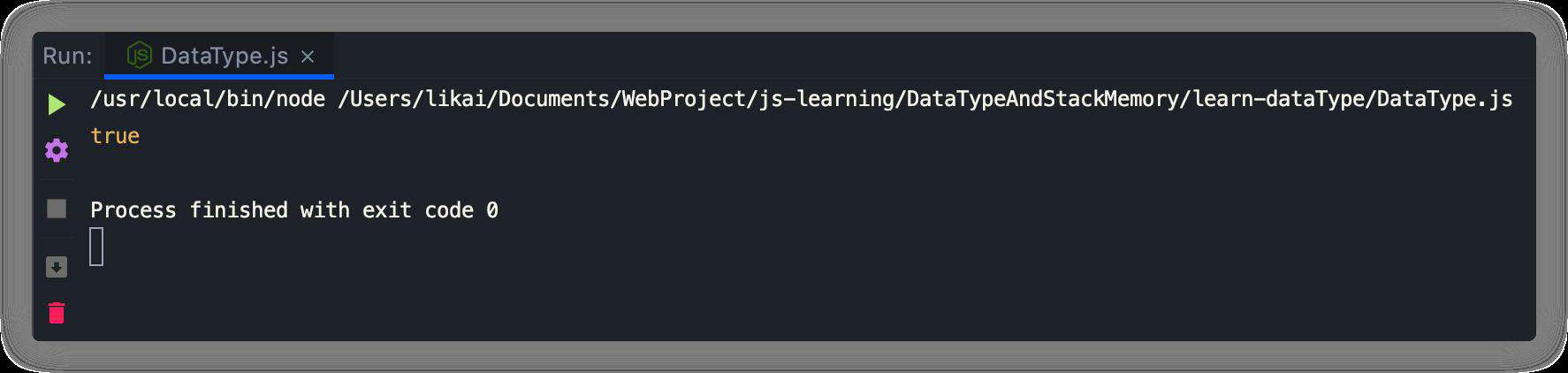Click the "true" output line
The width and height of the screenshot is (1568, 373).
[x=115, y=135]
